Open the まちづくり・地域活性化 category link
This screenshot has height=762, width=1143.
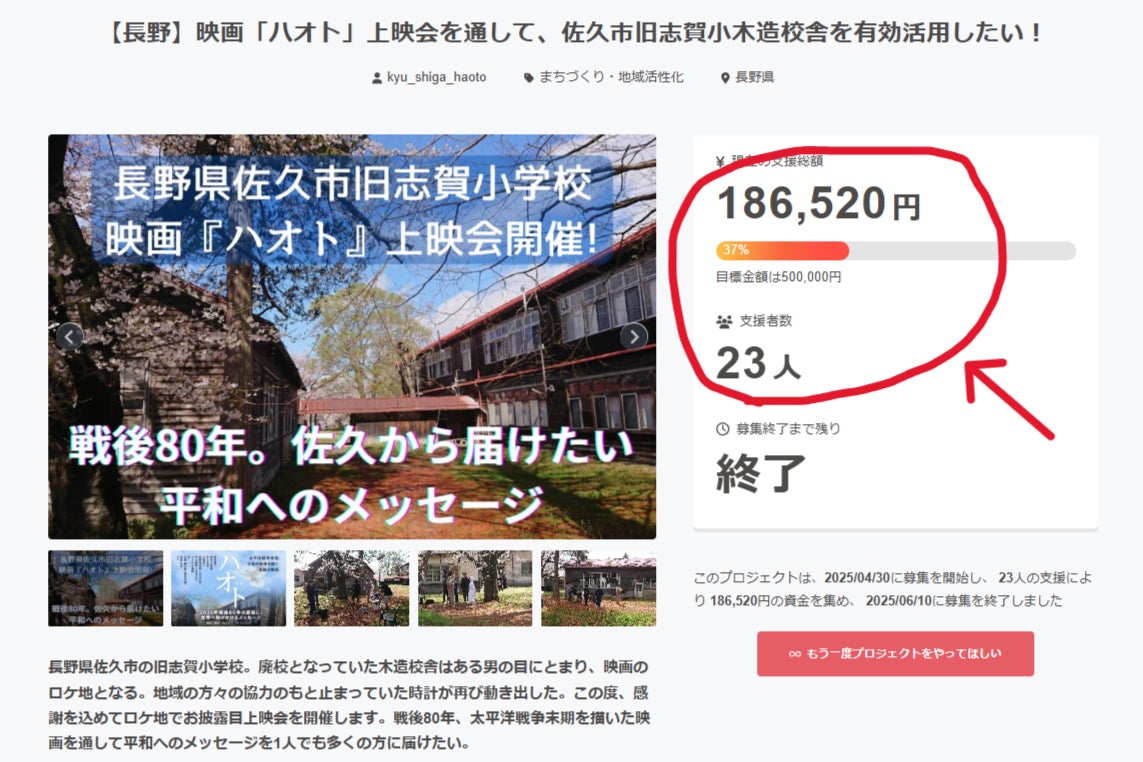(x=611, y=77)
